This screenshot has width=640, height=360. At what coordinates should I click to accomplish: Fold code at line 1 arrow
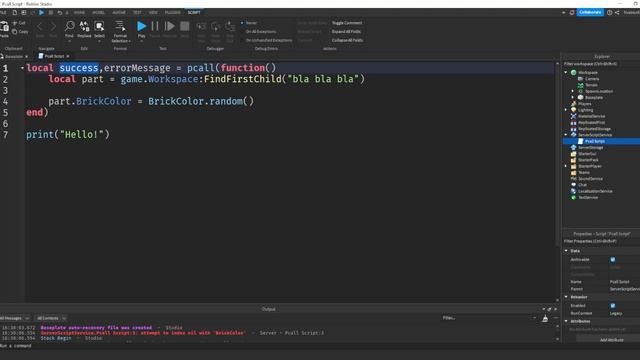(x=22, y=68)
